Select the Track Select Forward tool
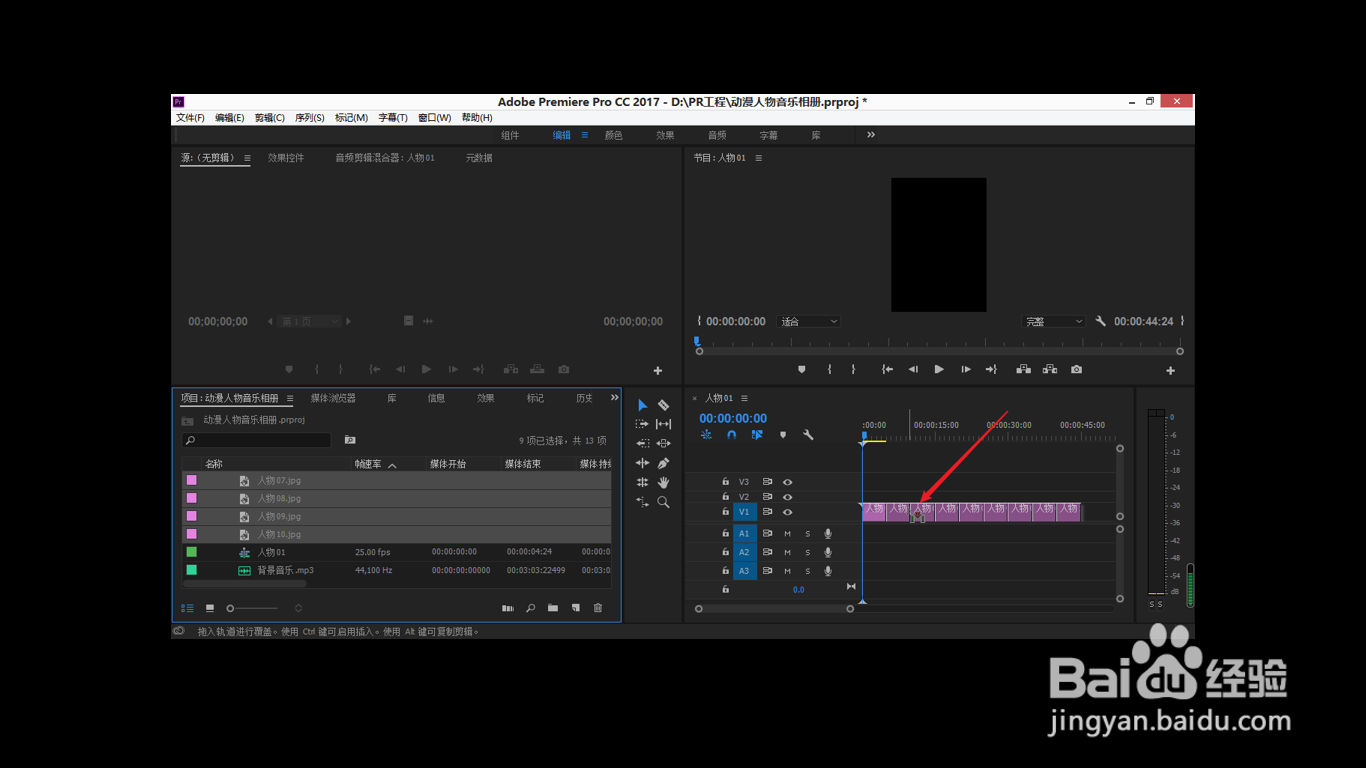Viewport: 1366px width, 768px height. click(x=642, y=424)
